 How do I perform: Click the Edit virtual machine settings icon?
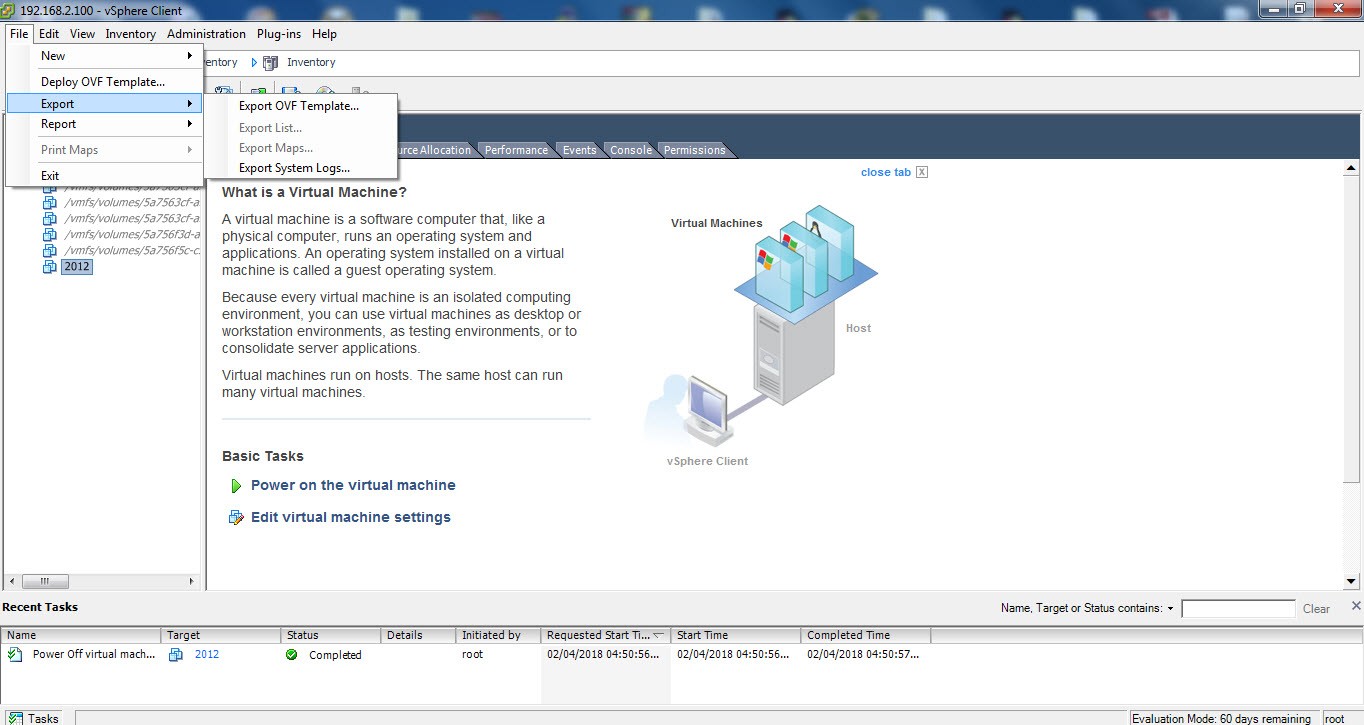coord(236,518)
